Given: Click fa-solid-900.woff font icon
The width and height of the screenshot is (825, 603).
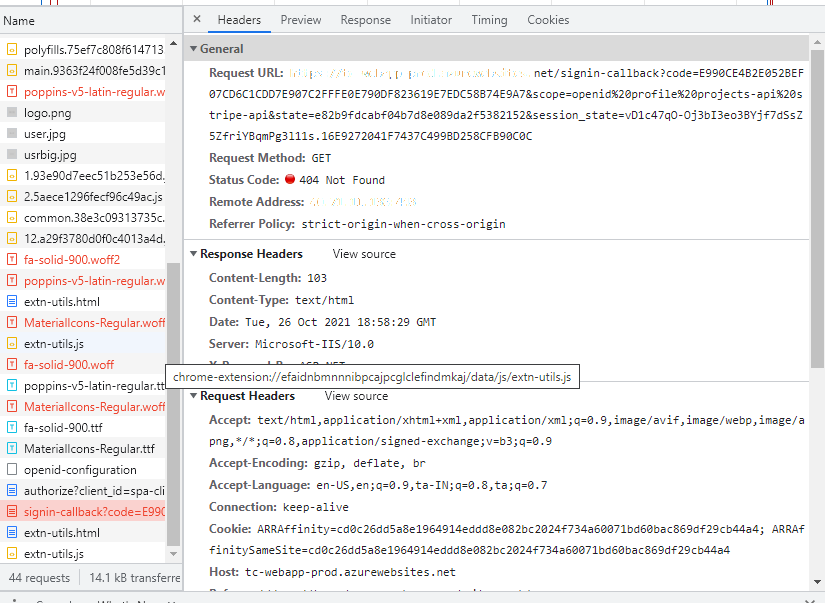Looking at the screenshot, I should coord(12,365).
